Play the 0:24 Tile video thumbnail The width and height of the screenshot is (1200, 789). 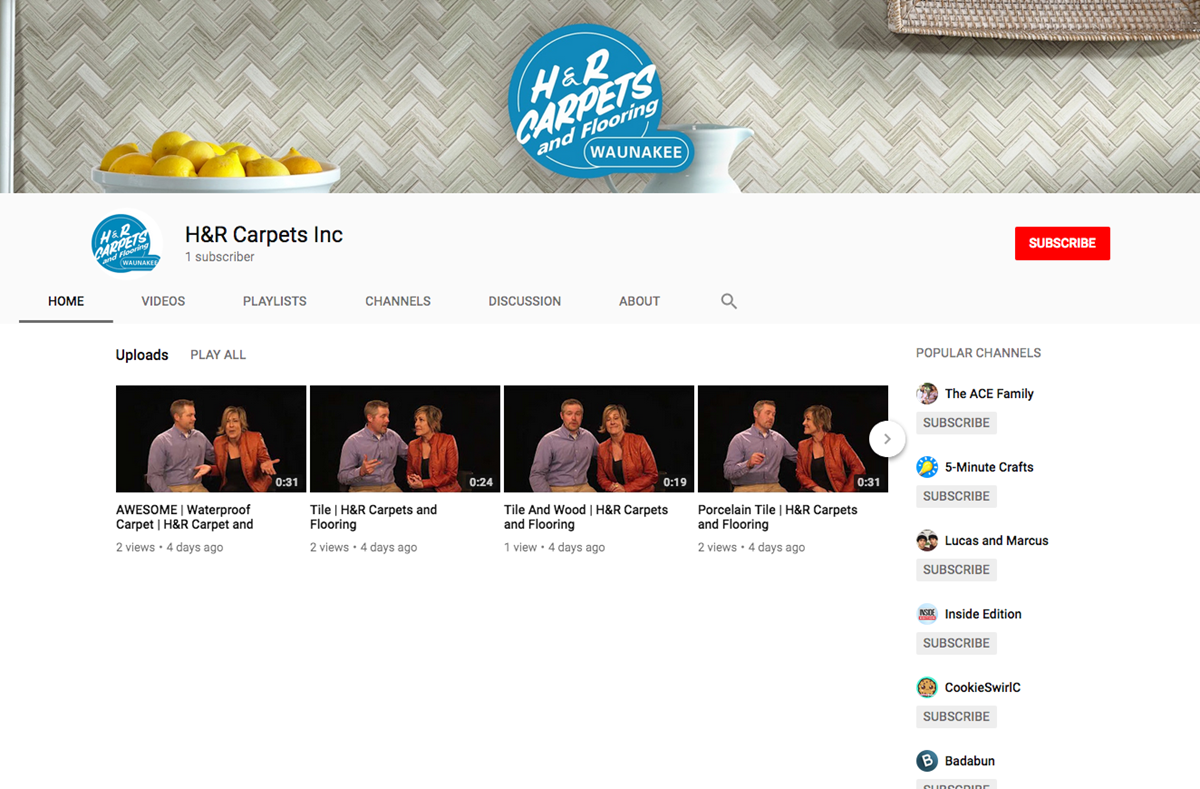[405, 439]
